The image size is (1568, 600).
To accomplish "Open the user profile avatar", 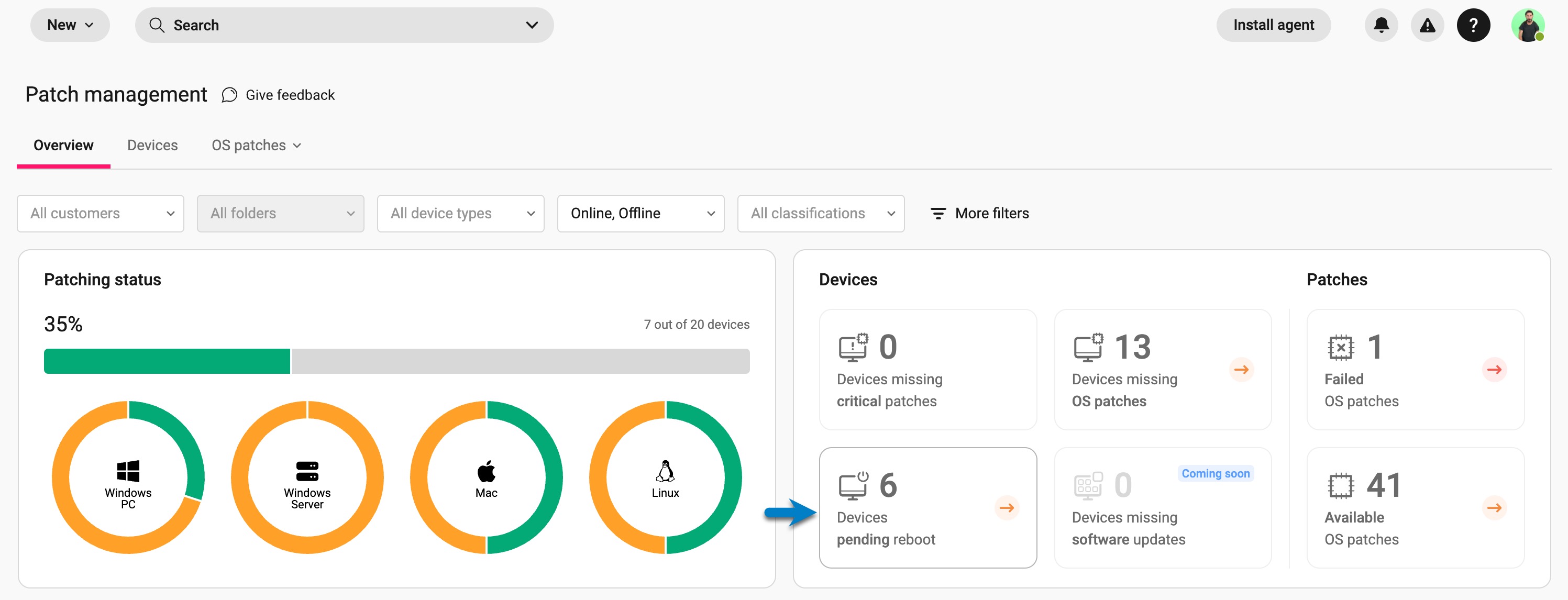I will [x=1527, y=25].
